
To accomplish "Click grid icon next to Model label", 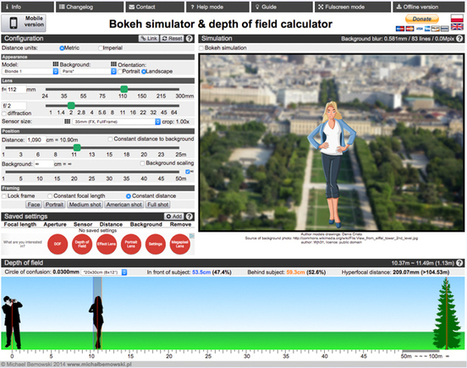I will tap(56, 64).
